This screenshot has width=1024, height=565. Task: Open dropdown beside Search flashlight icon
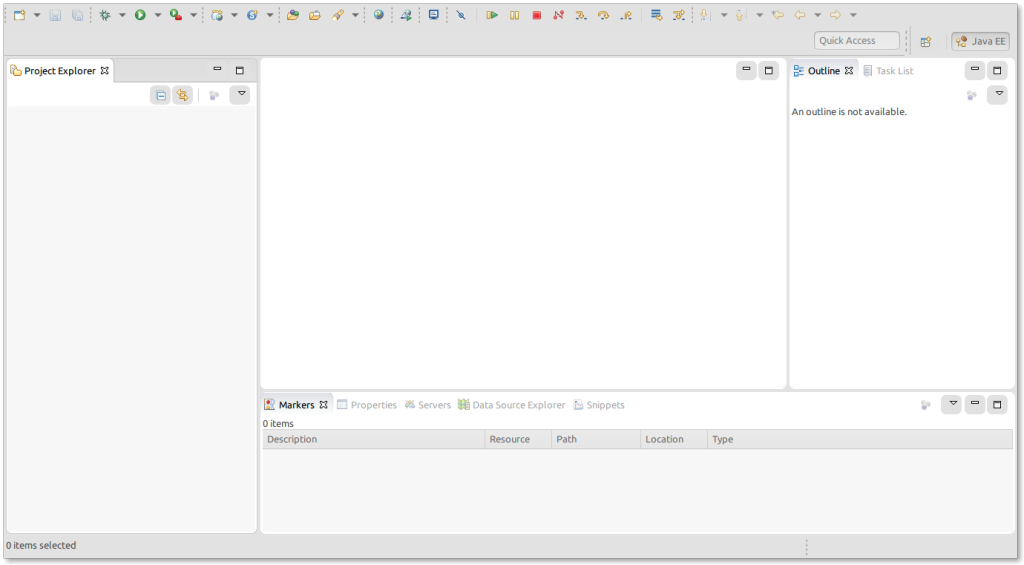coord(355,15)
